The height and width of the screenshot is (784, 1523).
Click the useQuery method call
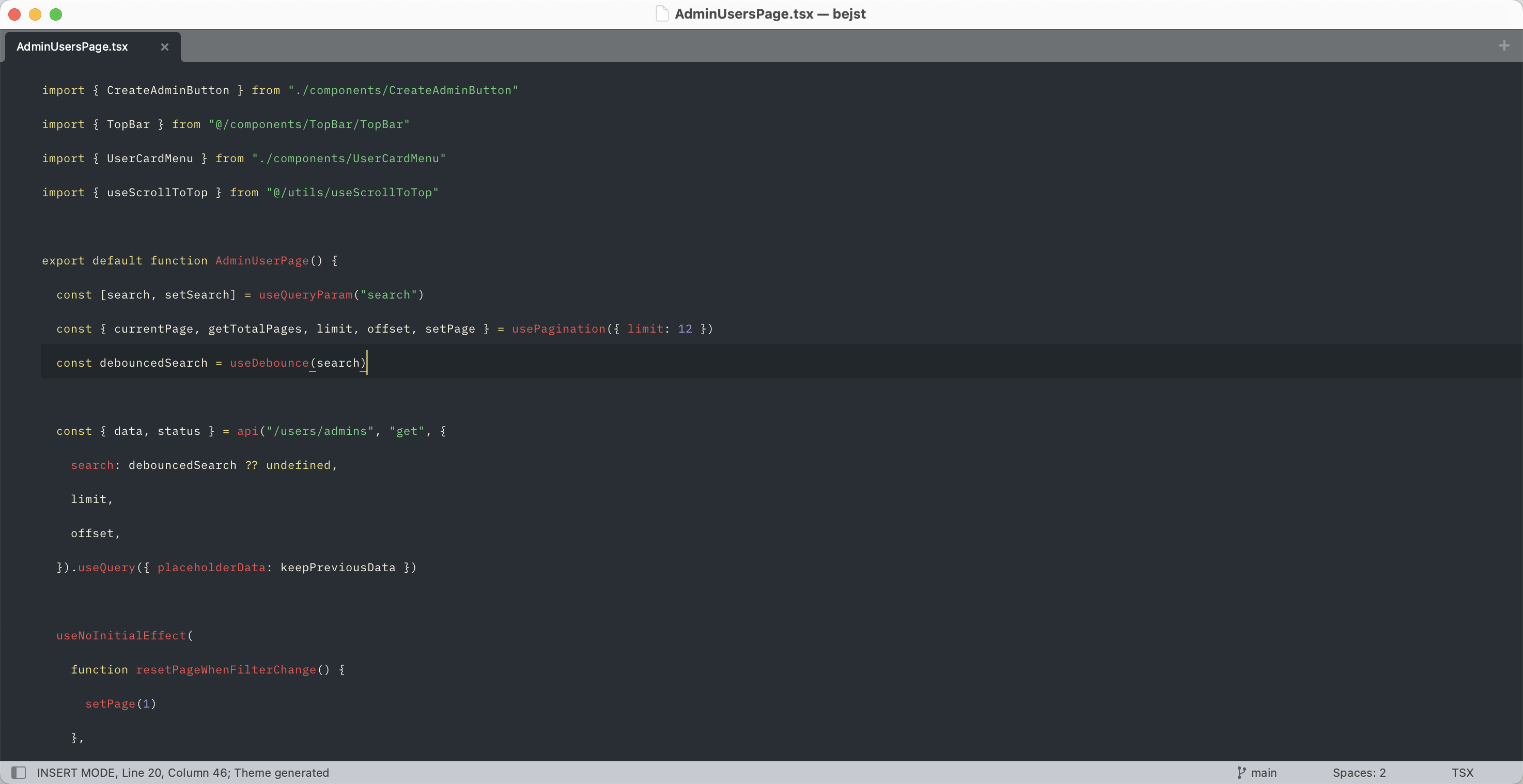pos(106,568)
